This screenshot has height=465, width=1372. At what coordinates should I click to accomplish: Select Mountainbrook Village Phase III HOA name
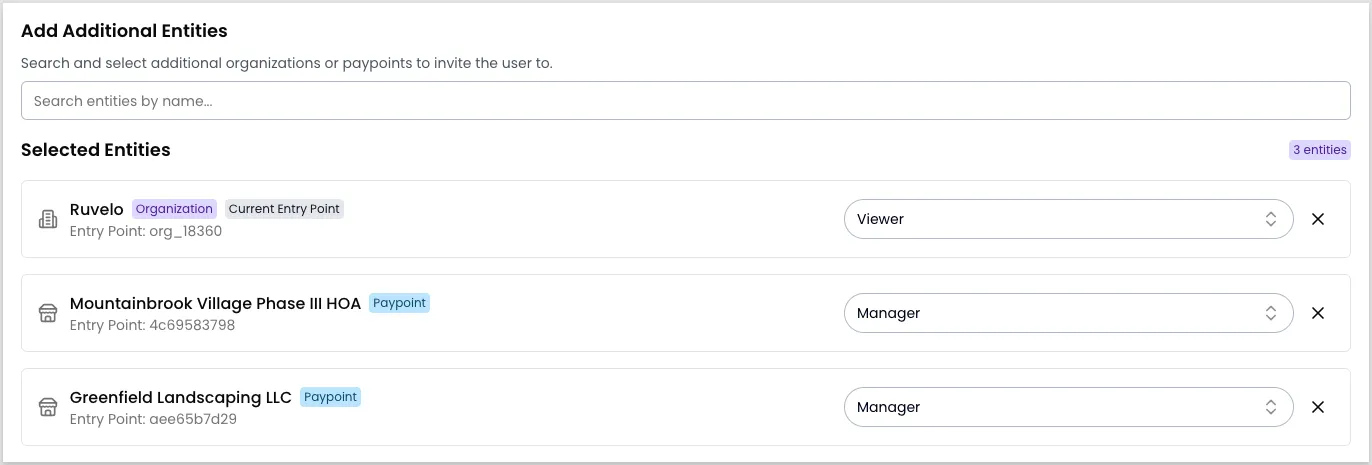tap(215, 303)
